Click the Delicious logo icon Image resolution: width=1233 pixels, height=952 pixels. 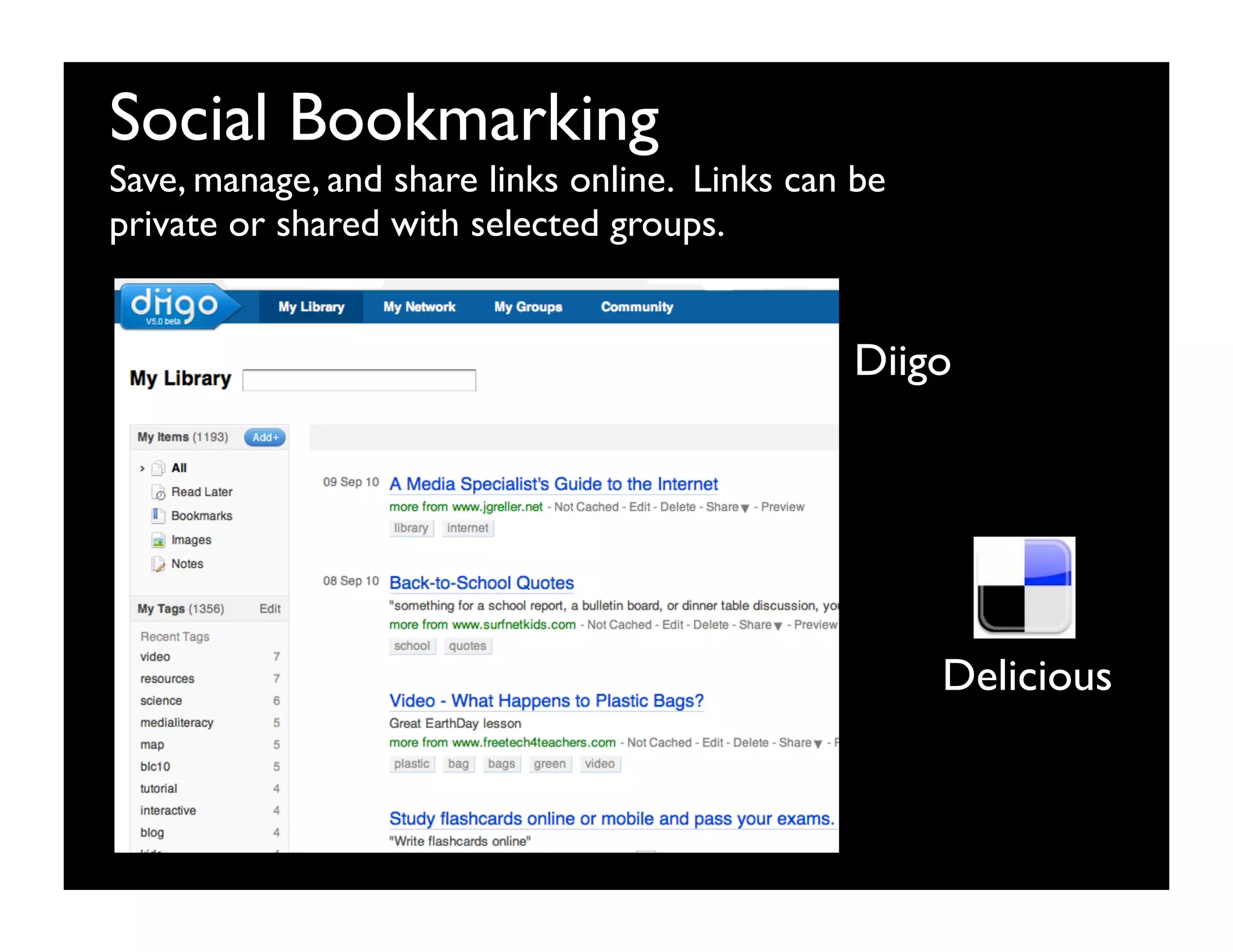(1024, 587)
